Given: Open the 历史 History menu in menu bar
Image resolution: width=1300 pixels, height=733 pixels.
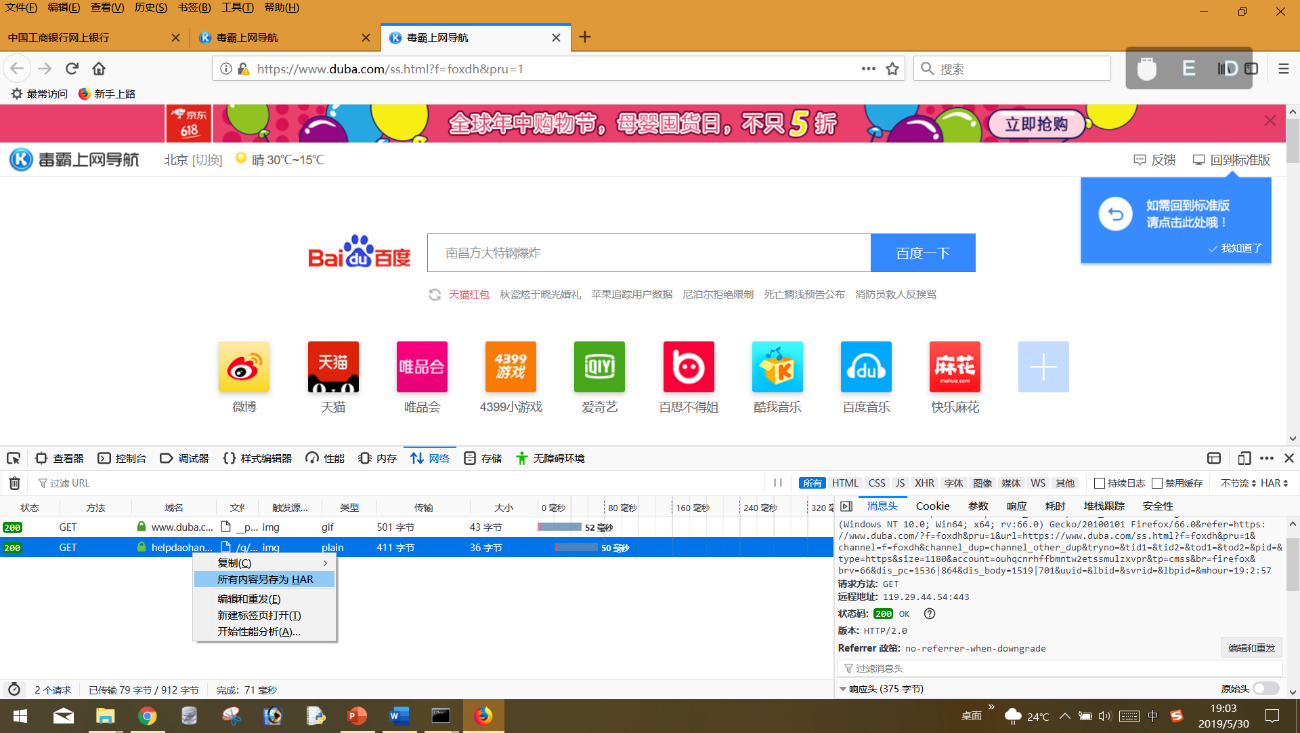Looking at the screenshot, I should (x=150, y=8).
